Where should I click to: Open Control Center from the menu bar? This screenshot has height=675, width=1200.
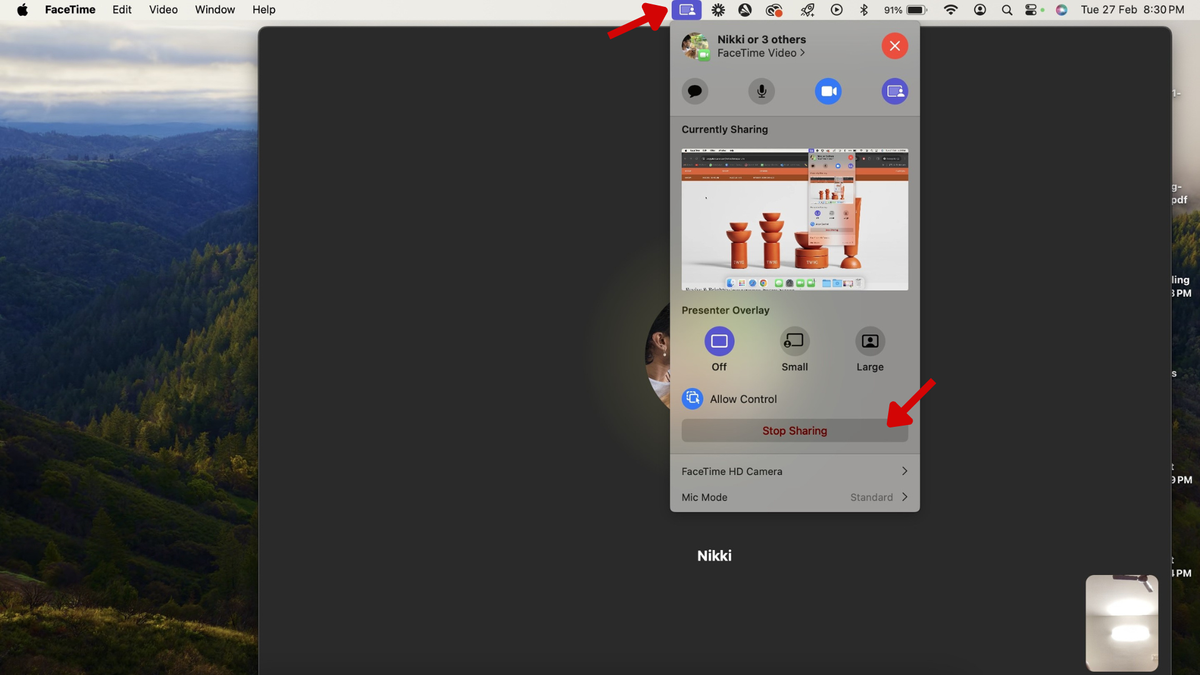click(1033, 9)
